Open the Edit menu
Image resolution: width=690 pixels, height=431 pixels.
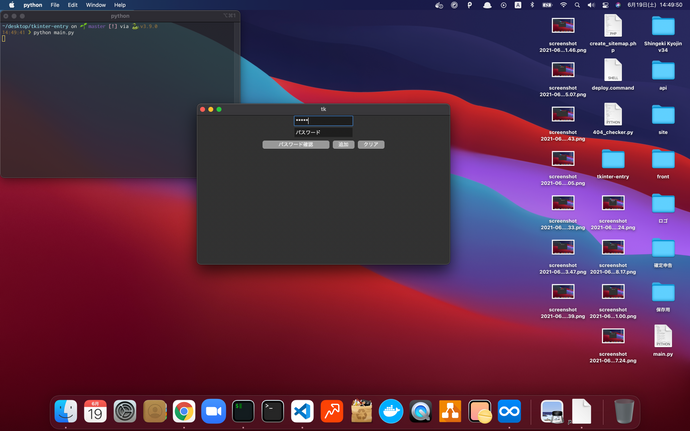click(73, 5)
